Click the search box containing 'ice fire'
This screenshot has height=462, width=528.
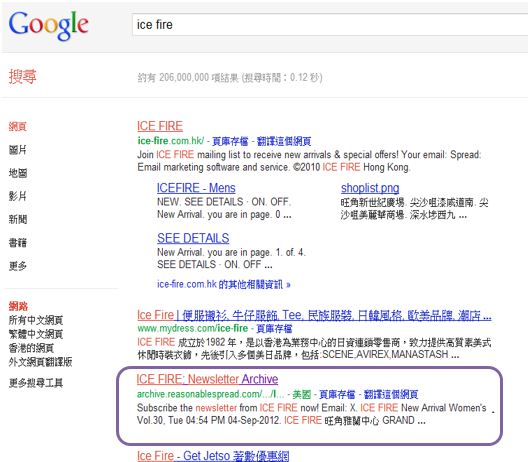click(330, 25)
